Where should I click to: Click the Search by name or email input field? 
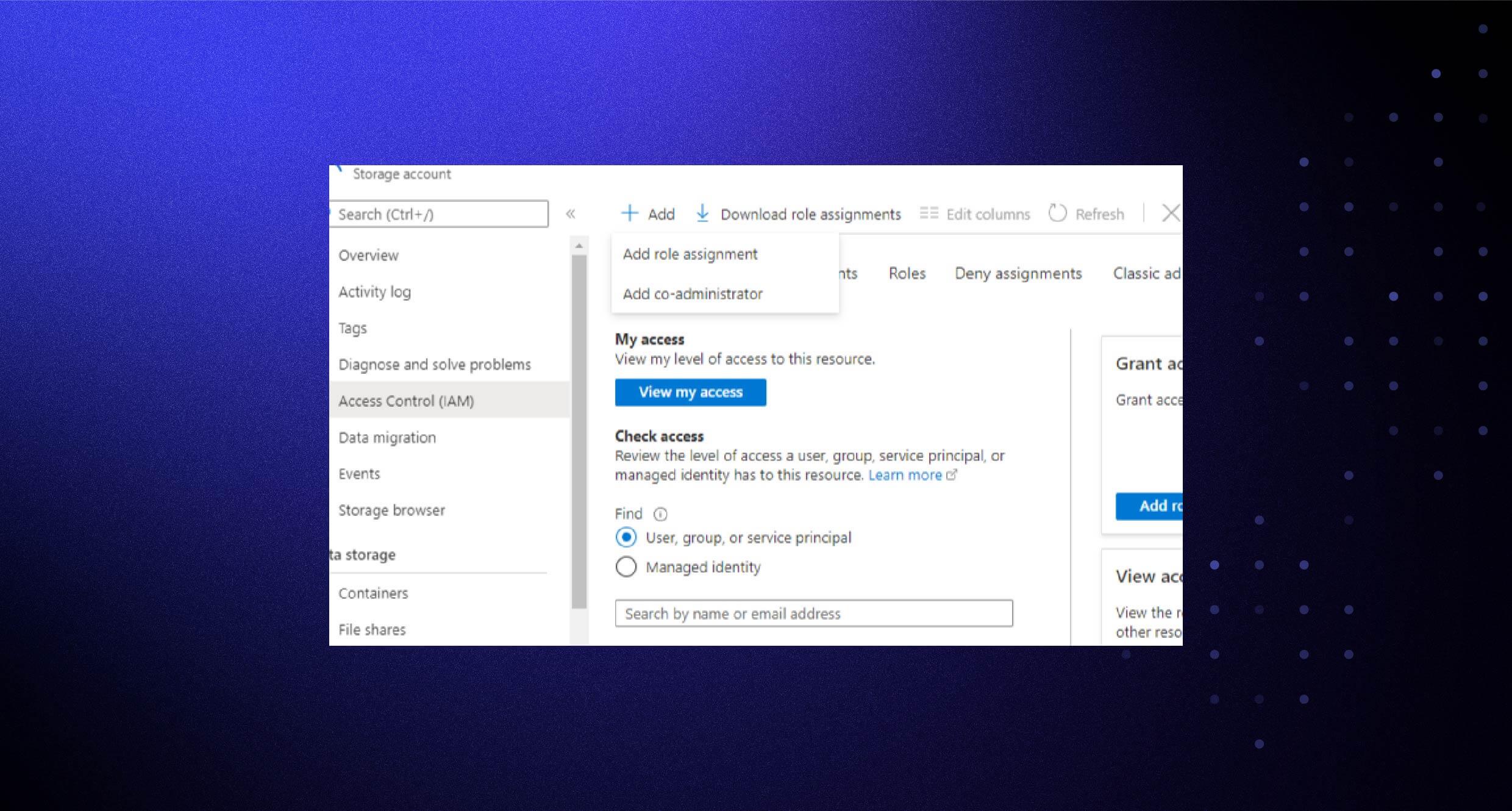pos(815,613)
